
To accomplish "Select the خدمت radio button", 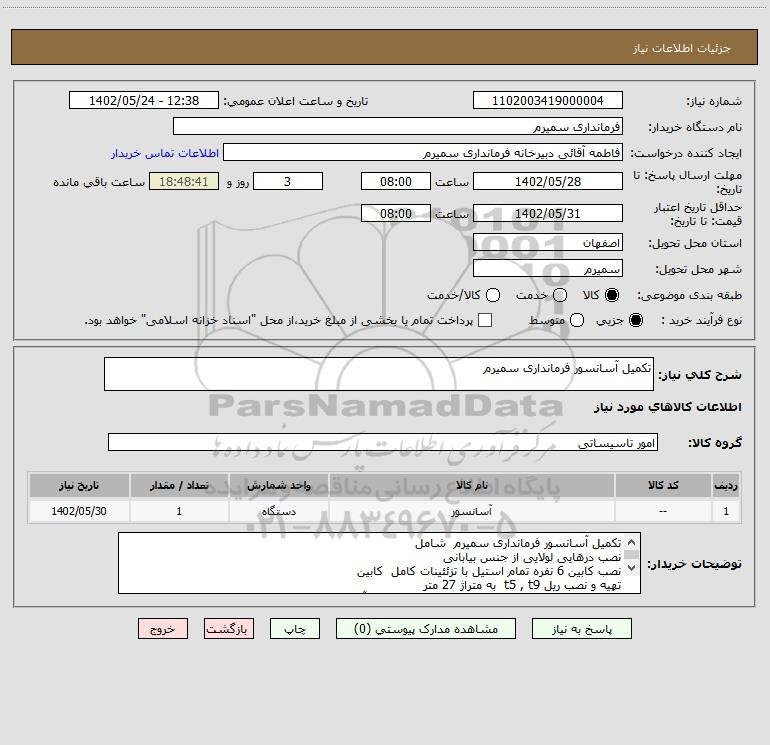I will (560, 295).
